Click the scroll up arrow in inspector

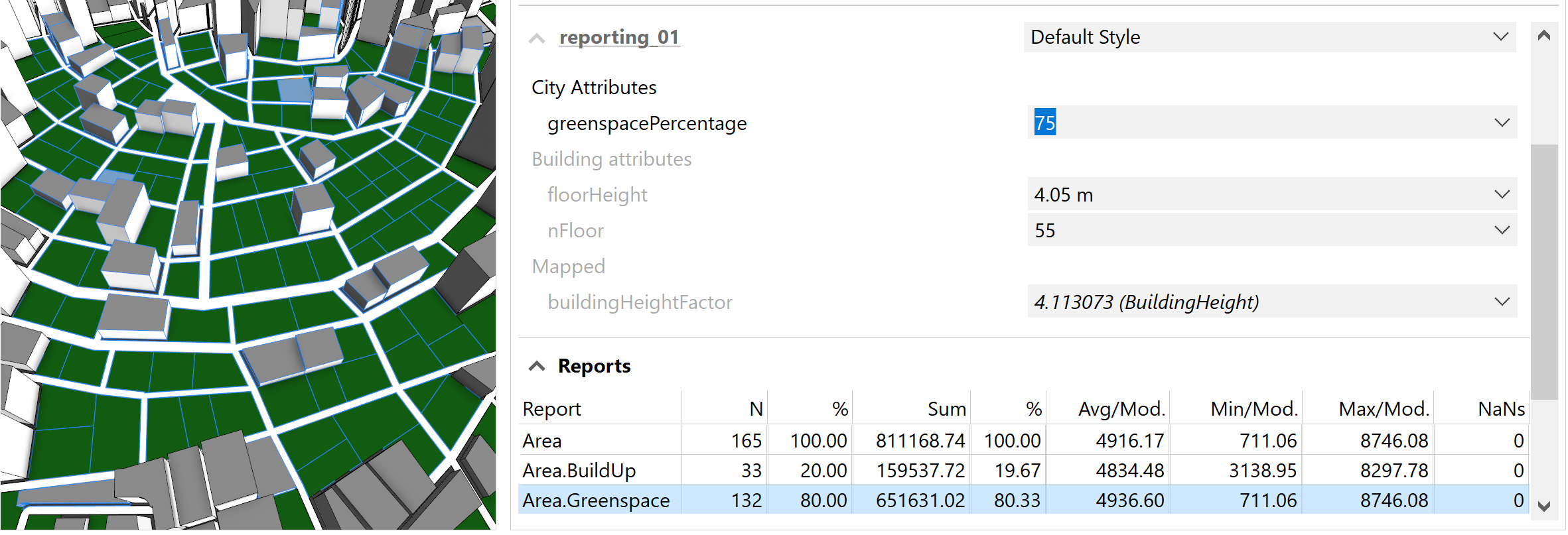(x=1544, y=36)
